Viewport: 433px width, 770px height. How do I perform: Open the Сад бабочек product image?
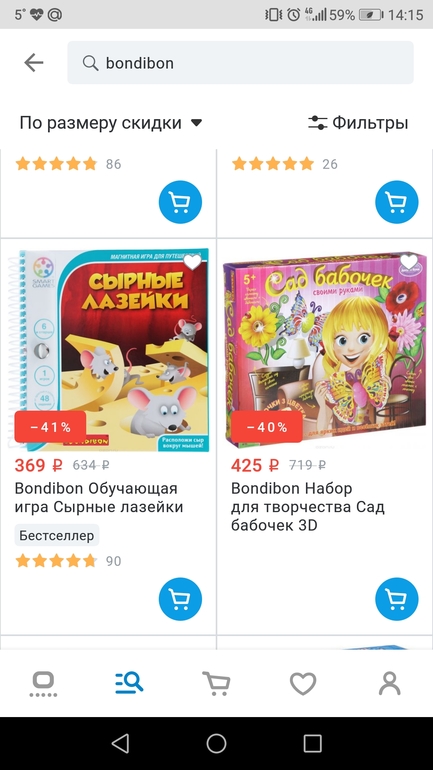[x=324, y=350]
